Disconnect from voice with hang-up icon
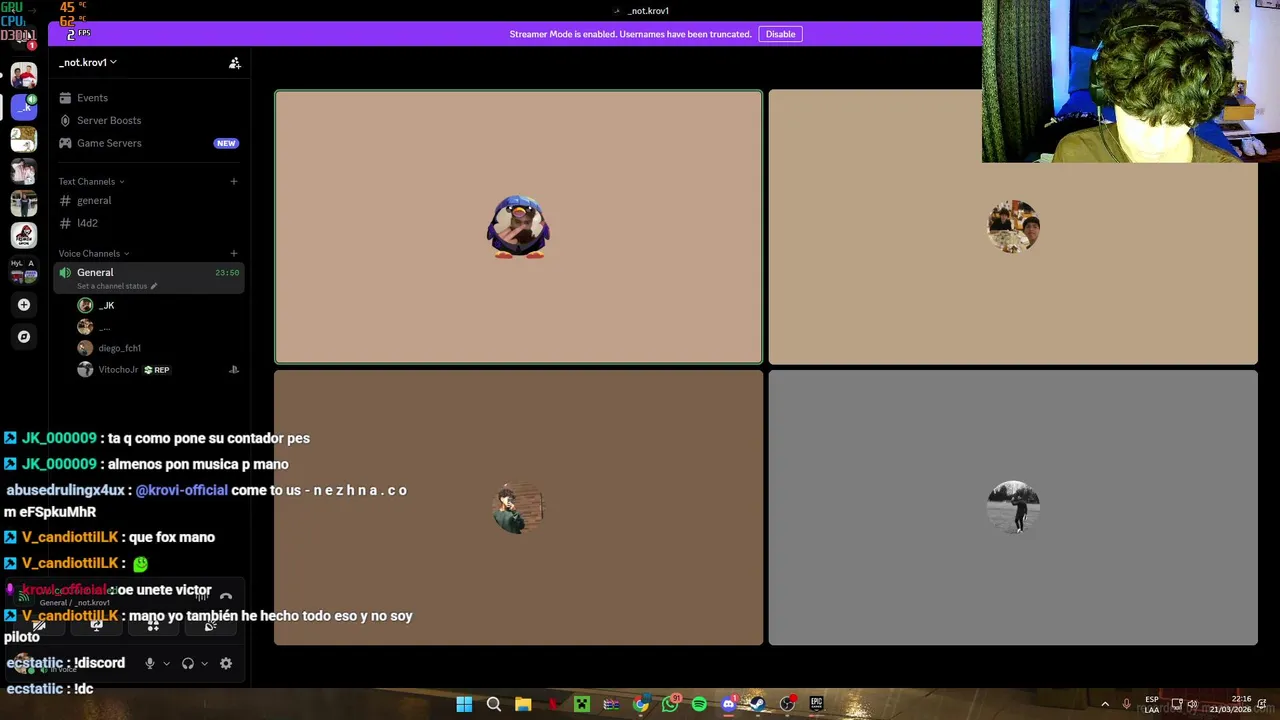 coord(226,598)
